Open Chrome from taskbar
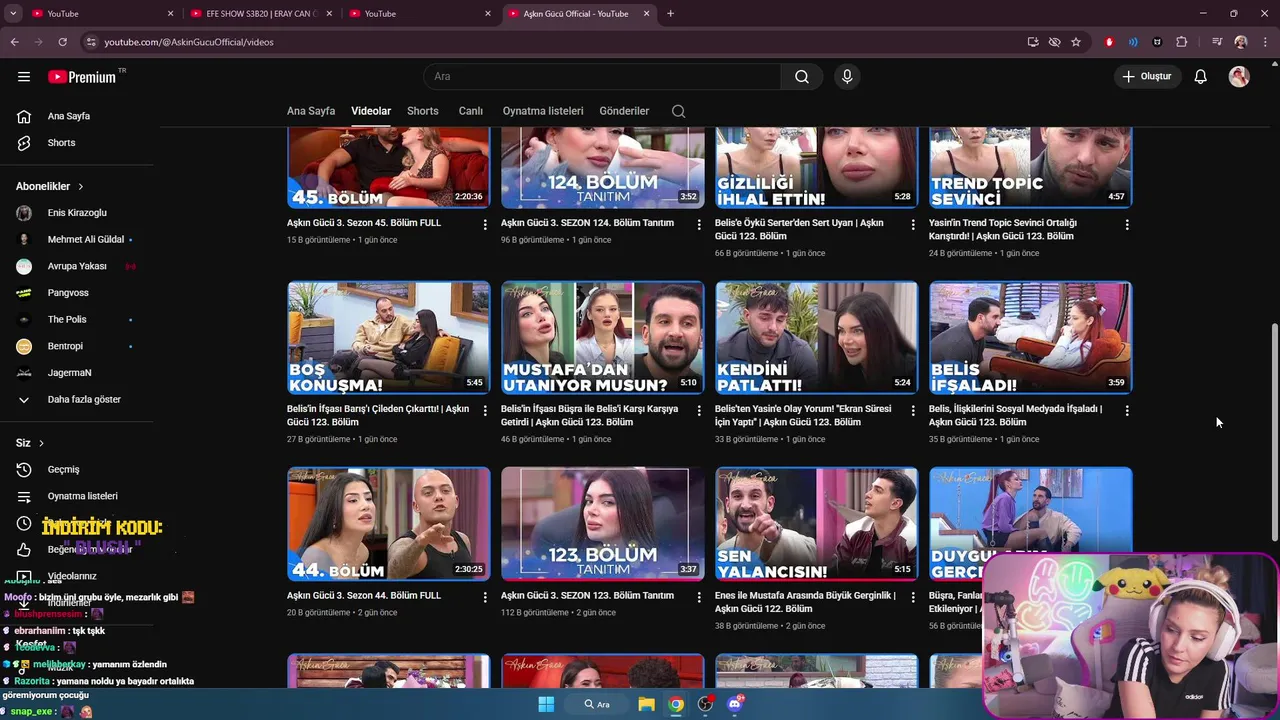This screenshot has height=720, width=1280. point(677,704)
